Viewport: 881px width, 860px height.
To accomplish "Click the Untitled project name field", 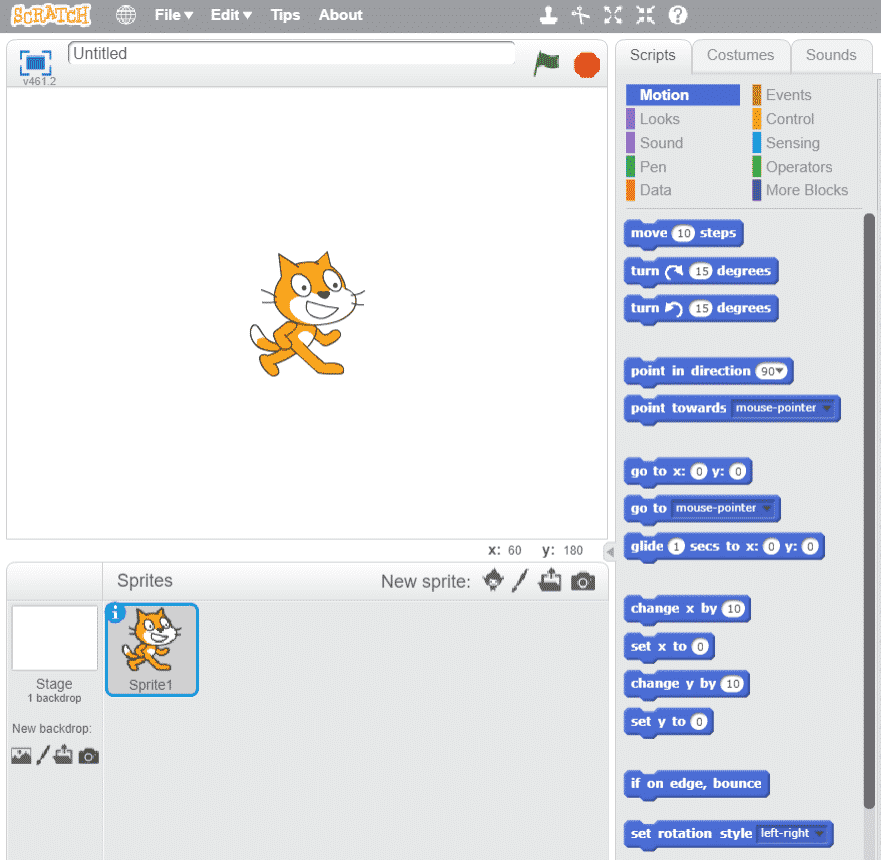I will 290,54.
